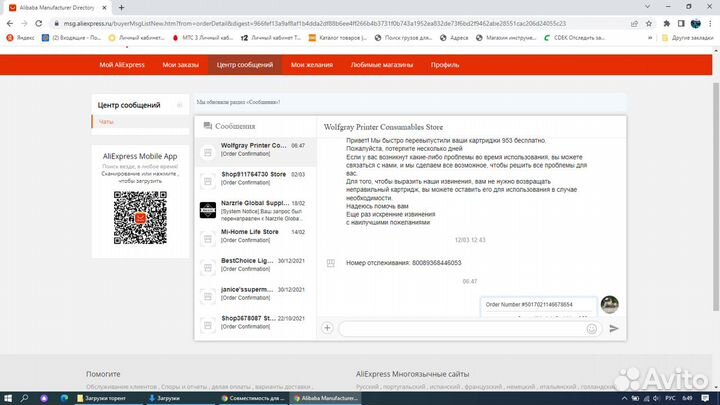720x405 pixels.
Task: Open Профиль page
Action: click(445, 65)
